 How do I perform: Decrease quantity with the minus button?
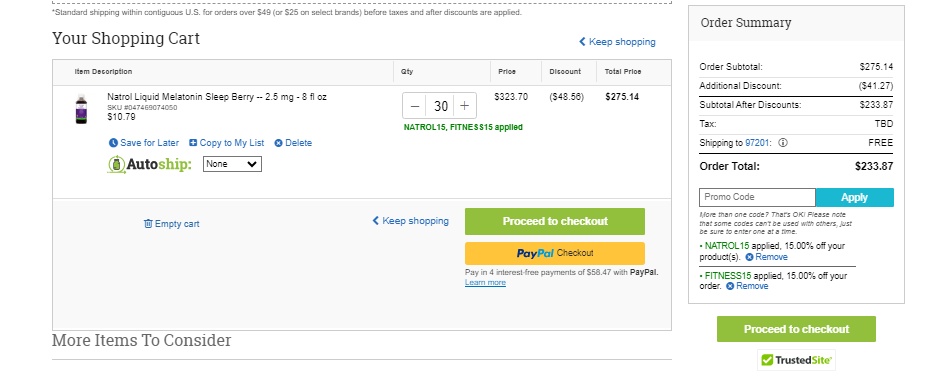tap(415, 106)
